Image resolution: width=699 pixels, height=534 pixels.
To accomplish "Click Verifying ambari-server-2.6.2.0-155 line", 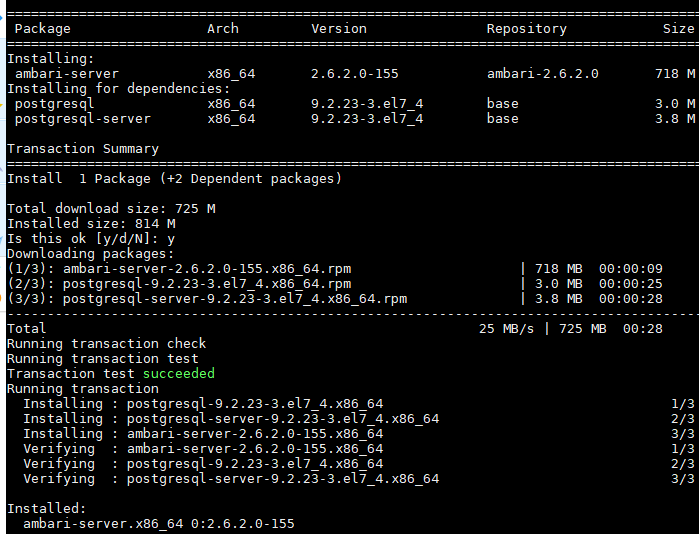I will (x=203, y=448).
